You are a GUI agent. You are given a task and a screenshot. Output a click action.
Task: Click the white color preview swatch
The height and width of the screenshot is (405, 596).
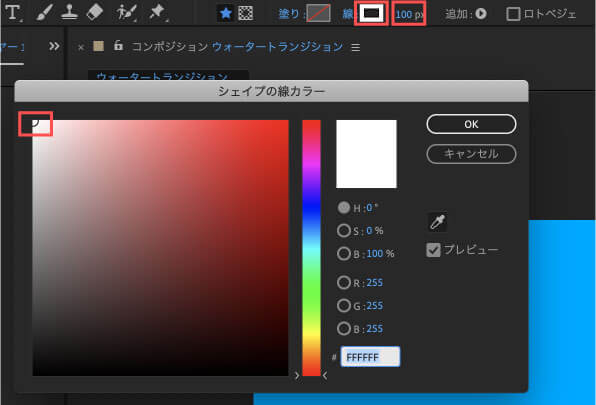(366, 154)
